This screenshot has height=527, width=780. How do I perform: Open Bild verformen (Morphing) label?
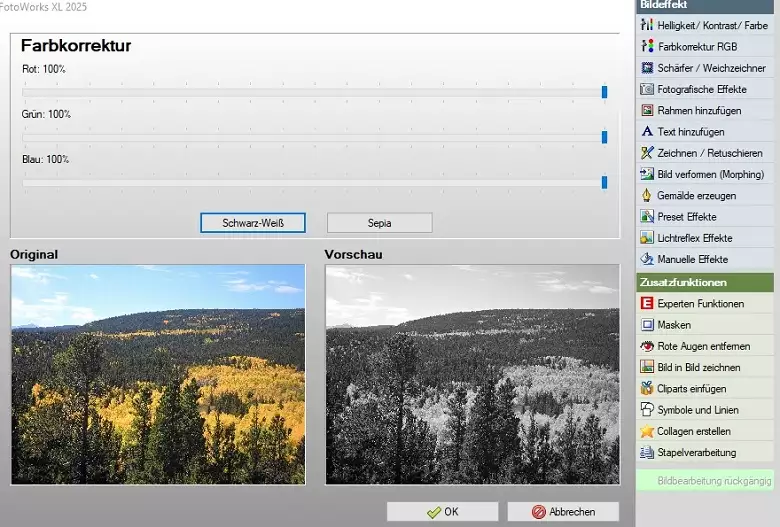tap(710, 174)
